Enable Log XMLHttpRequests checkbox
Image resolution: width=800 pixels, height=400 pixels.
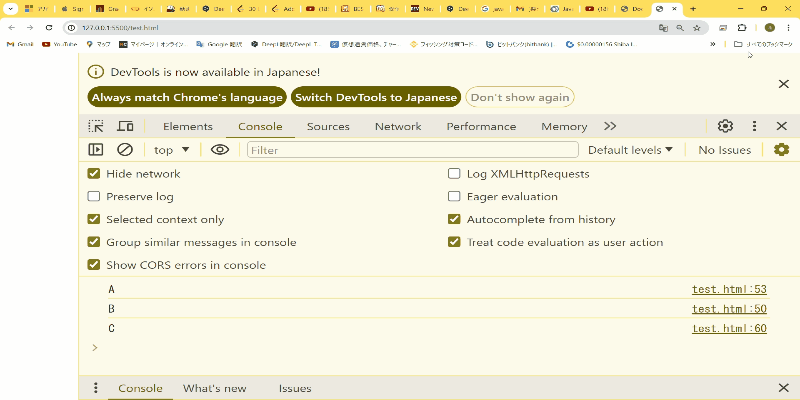tap(455, 173)
